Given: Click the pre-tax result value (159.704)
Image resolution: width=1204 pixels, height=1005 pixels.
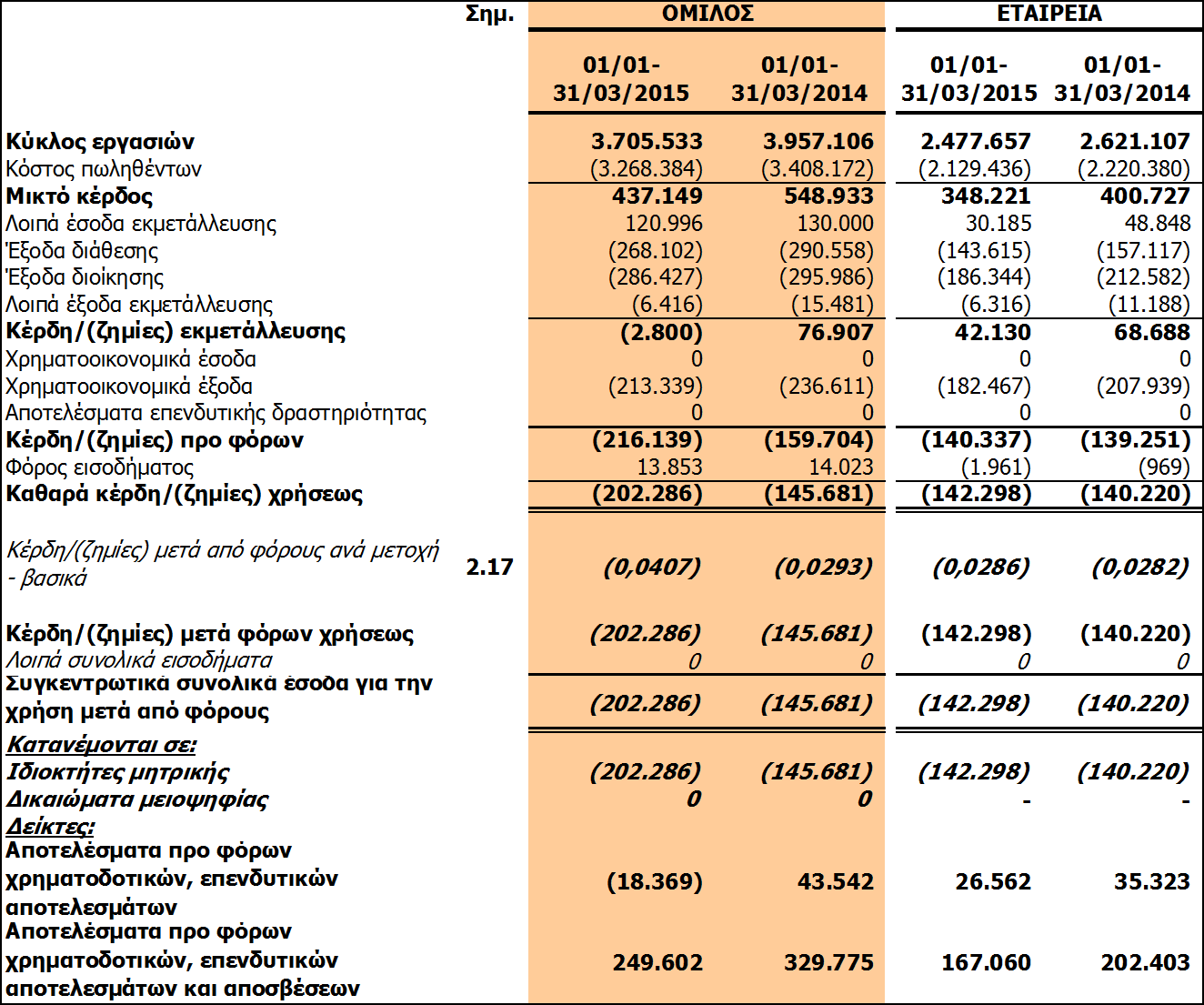Looking at the screenshot, I should click(x=818, y=440).
